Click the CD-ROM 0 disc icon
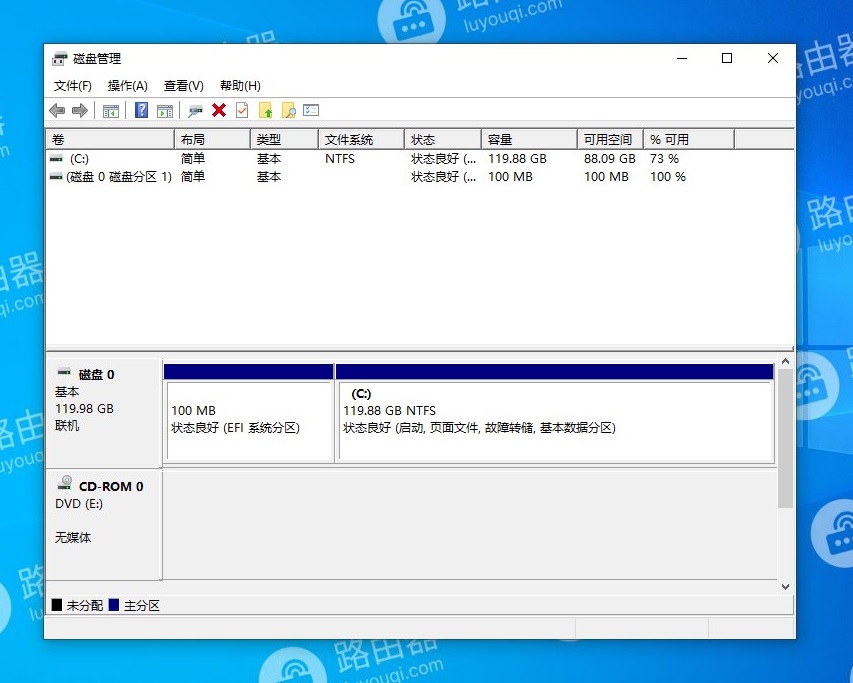Viewport: 853px width, 683px height. [65, 482]
